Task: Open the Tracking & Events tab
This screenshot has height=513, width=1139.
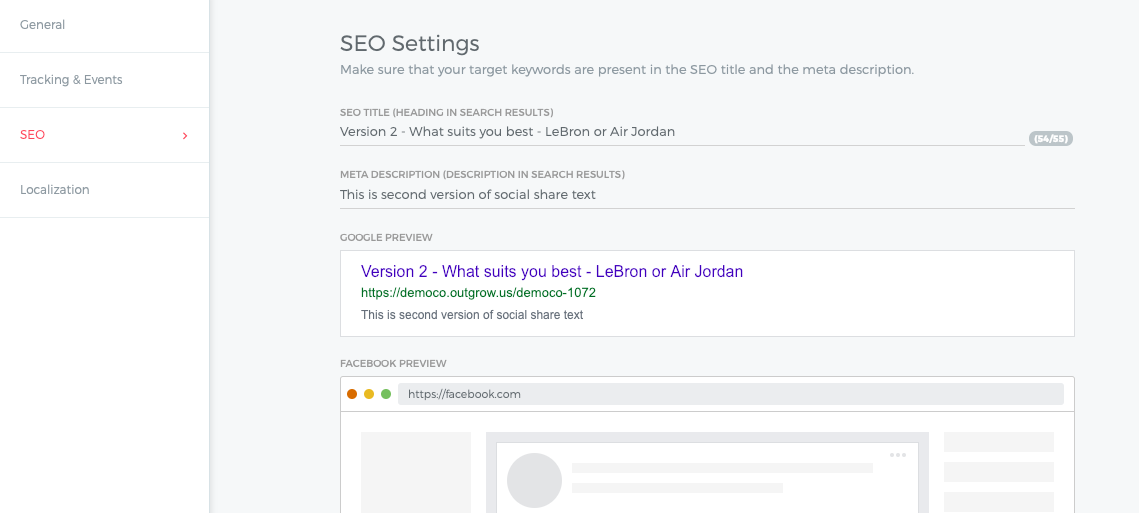Action: pyautogui.click(x=104, y=80)
